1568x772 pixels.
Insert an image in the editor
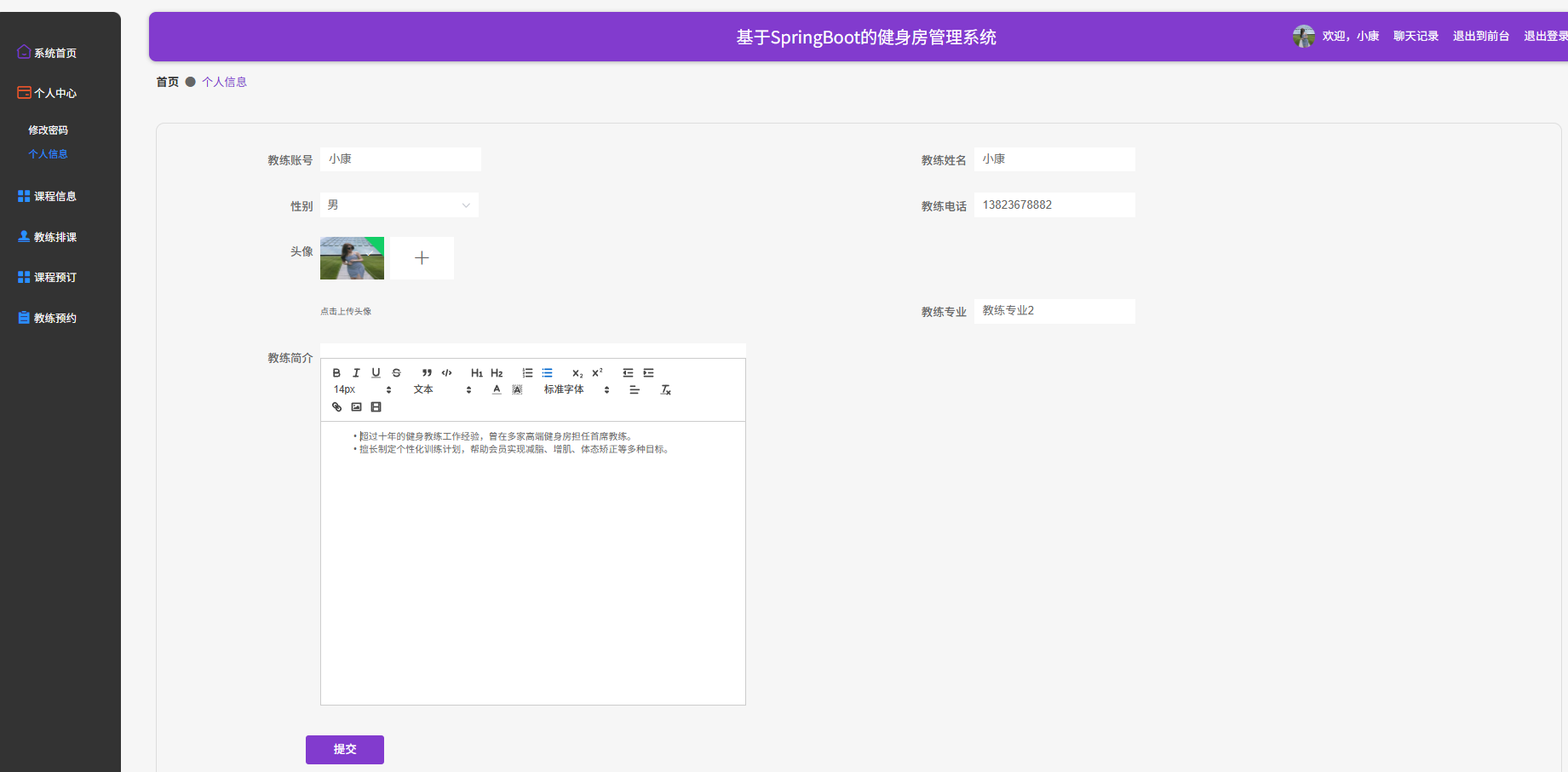356,407
